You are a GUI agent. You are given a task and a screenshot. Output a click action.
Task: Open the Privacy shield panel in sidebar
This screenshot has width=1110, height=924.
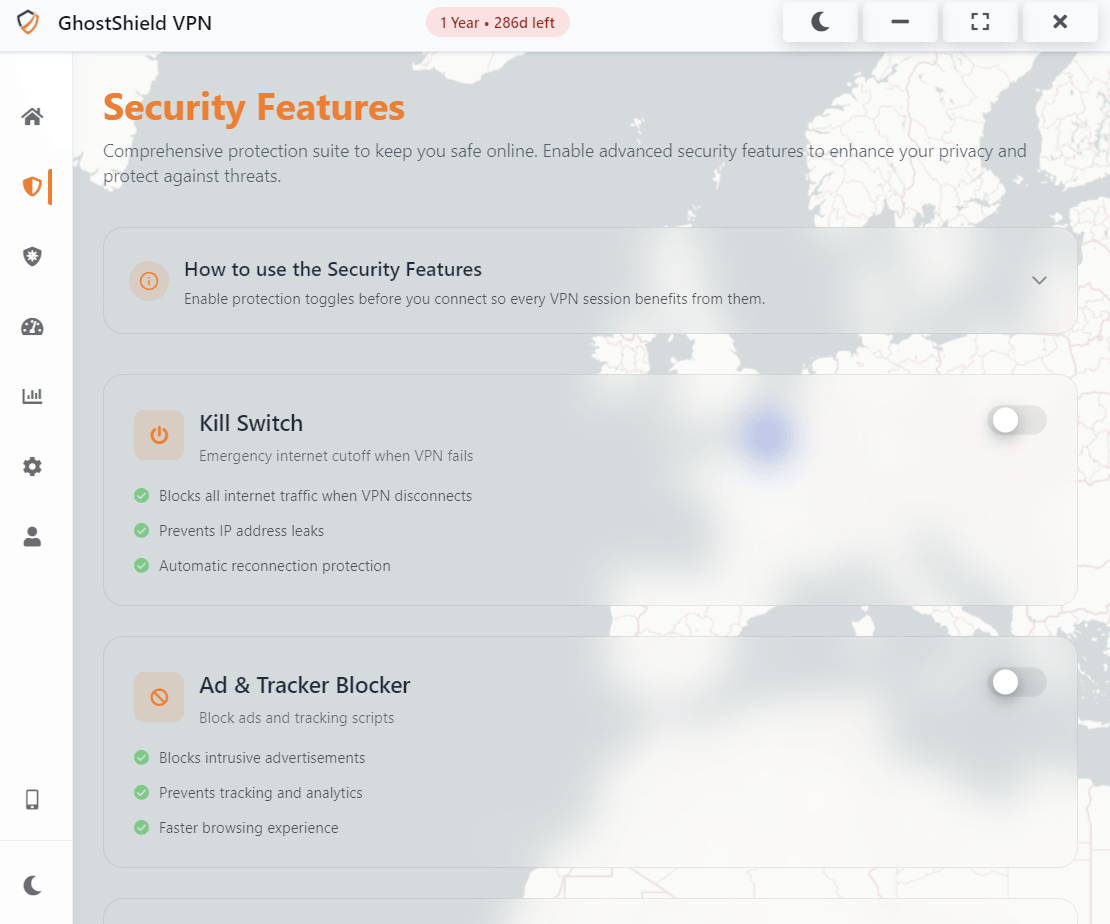(32, 256)
